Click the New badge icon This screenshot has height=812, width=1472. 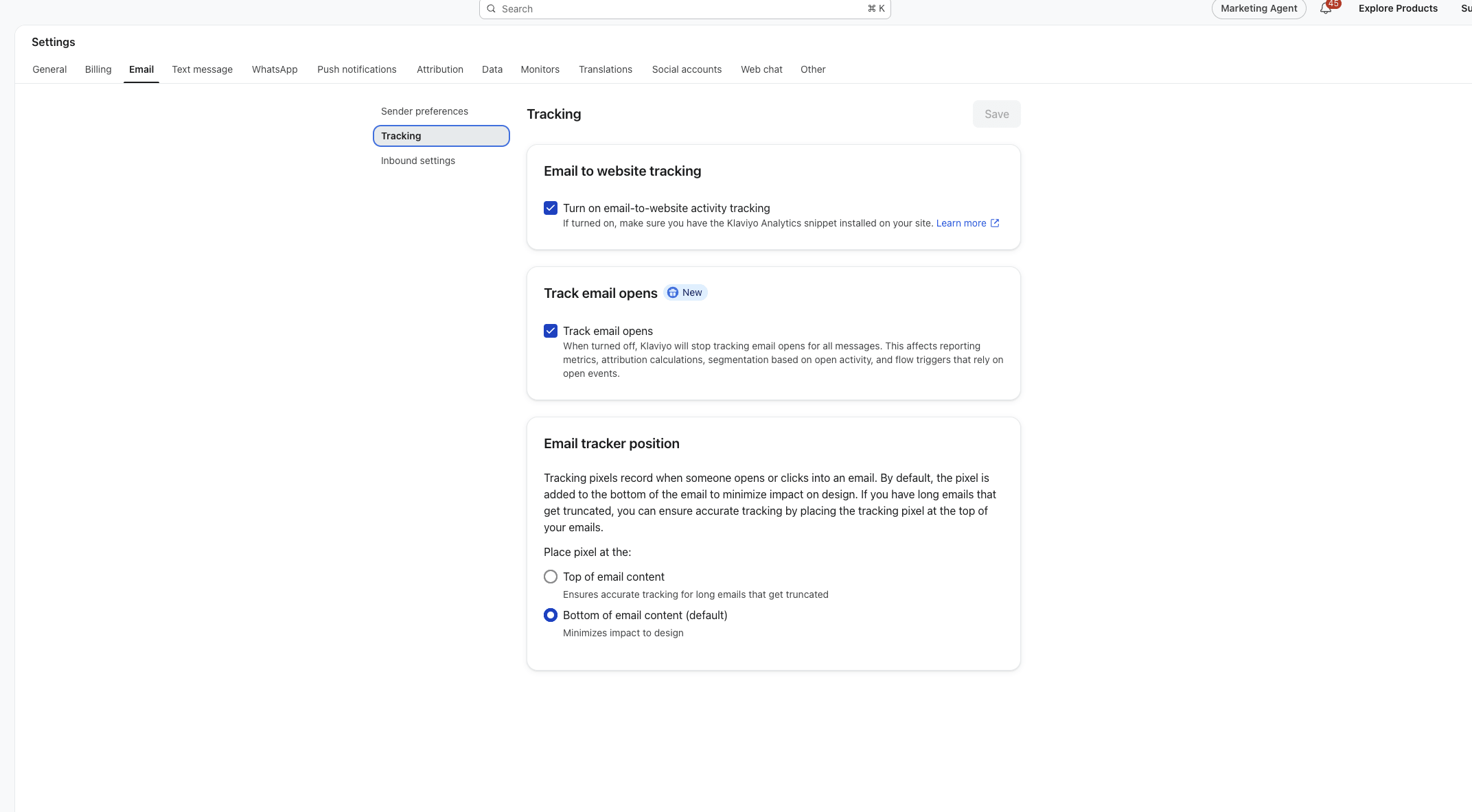(x=673, y=292)
